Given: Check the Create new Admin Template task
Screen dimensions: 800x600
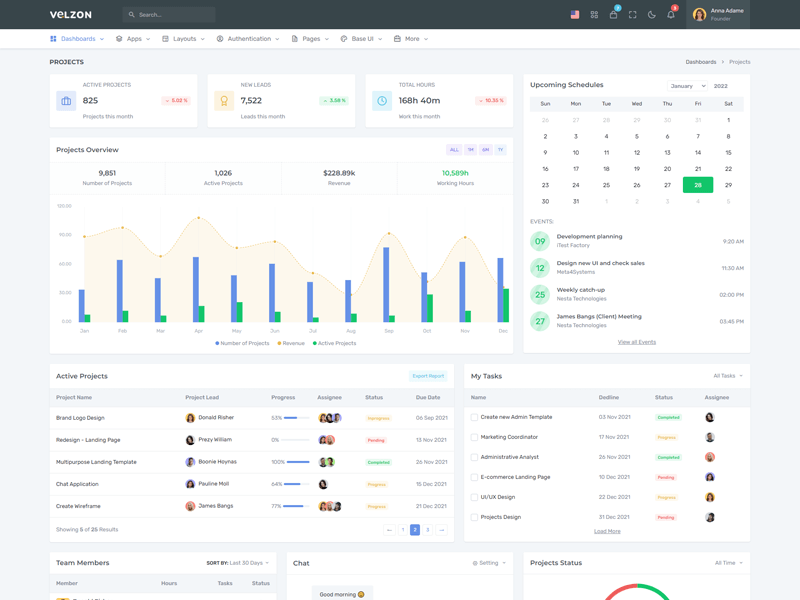Looking at the screenshot, I should [x=474, y=417].
